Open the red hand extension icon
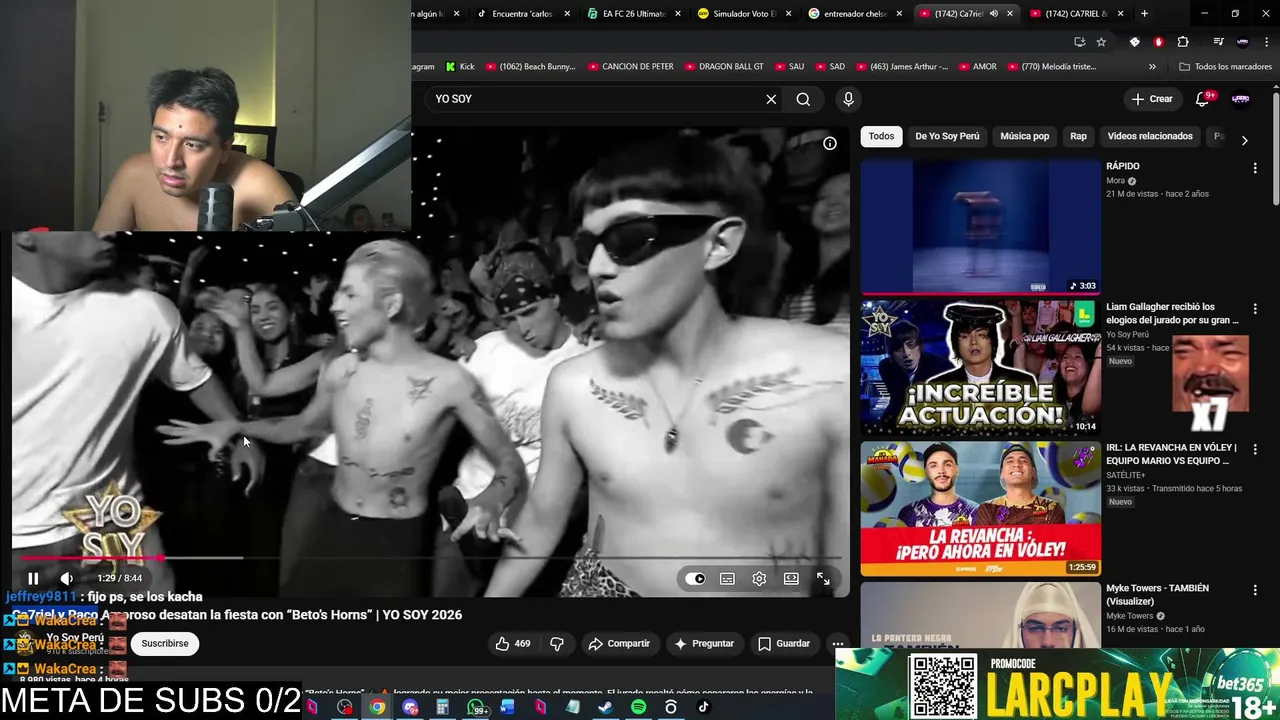This screenshot has height=720, width=1280. tap(1158, 42)
